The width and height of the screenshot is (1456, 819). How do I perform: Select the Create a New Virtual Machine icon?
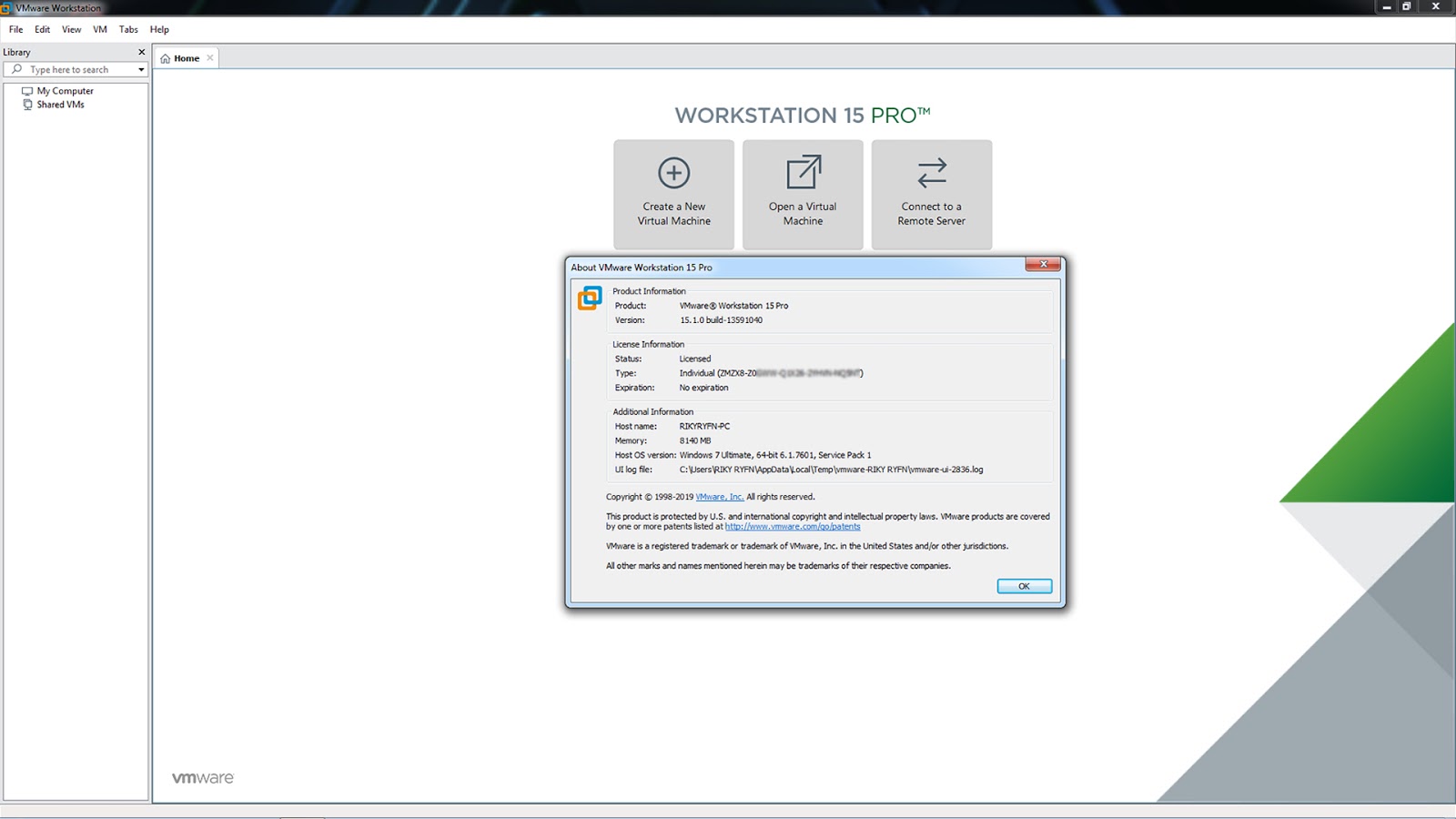(673, 172)
